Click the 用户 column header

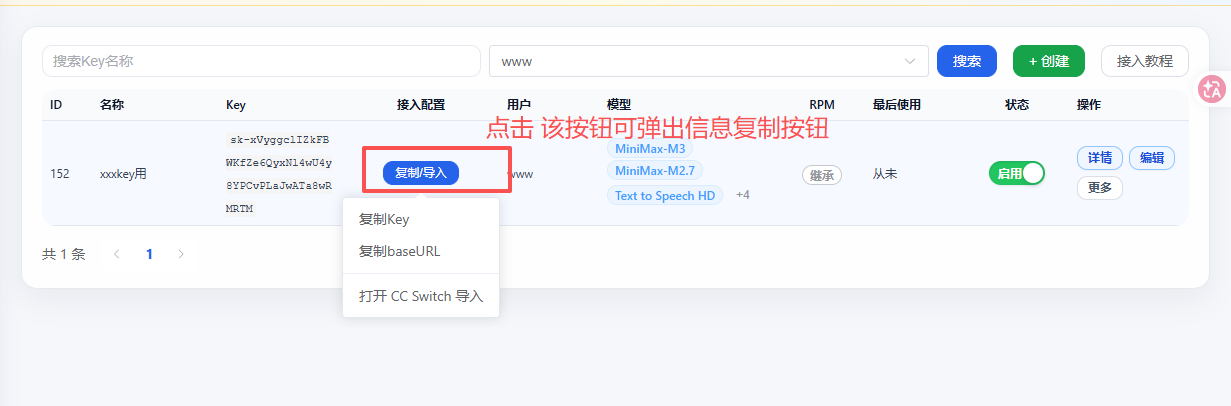click(519, 105)
